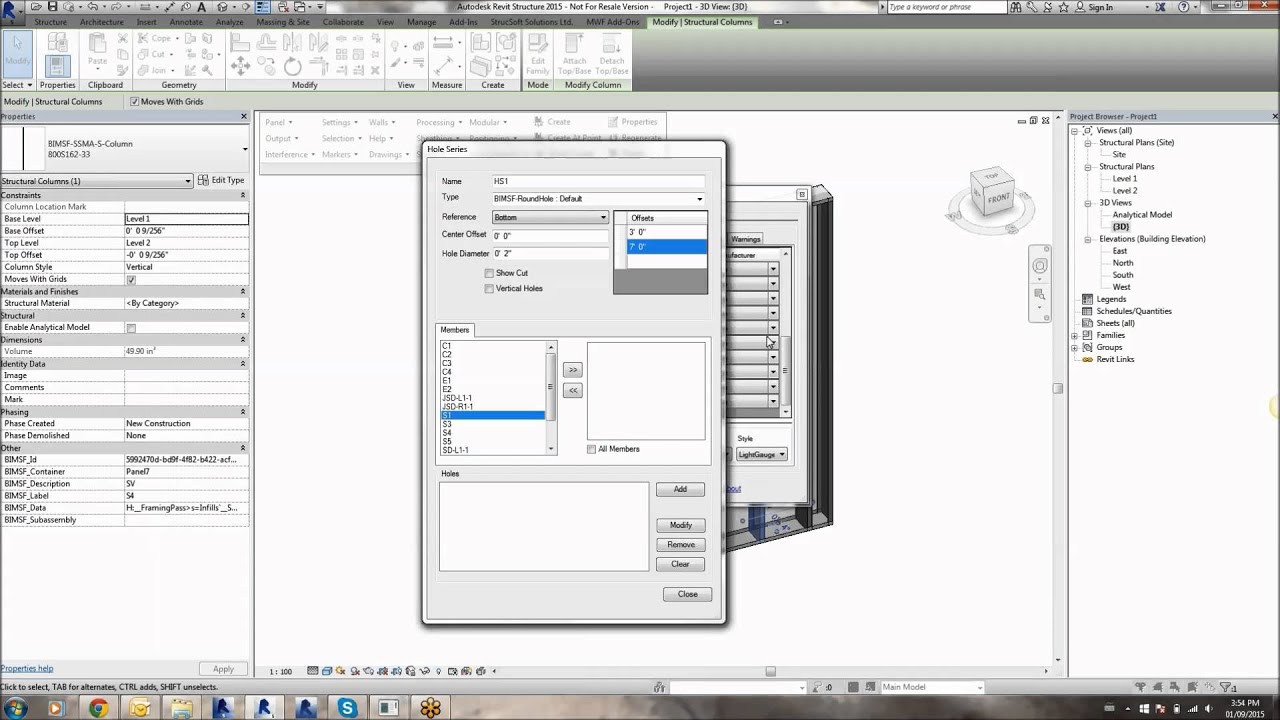The image size is (1280, 720).
Task: Check the All Members checkbox
Action: pos(591,449)
